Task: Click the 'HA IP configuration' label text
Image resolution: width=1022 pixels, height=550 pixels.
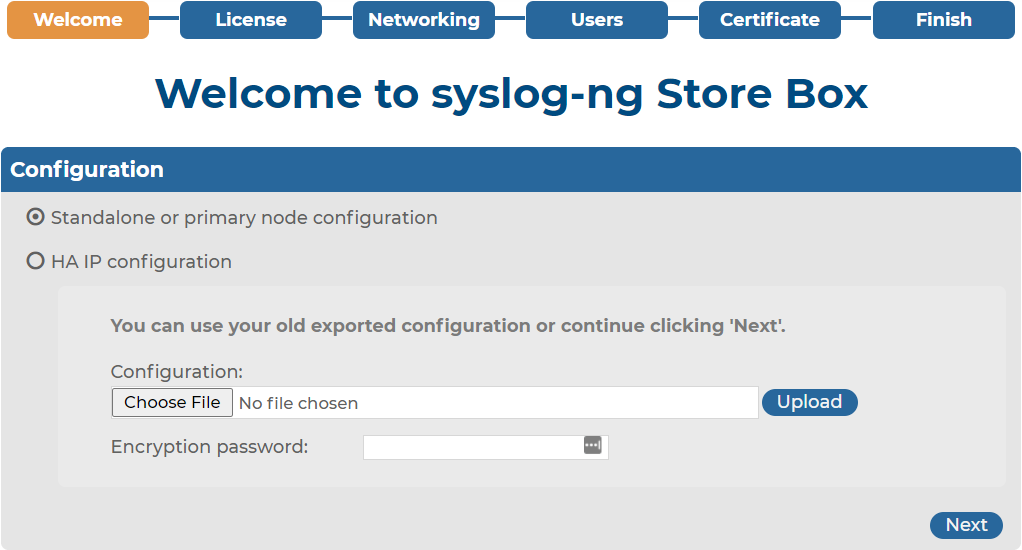Action: [x=141, y=262]
